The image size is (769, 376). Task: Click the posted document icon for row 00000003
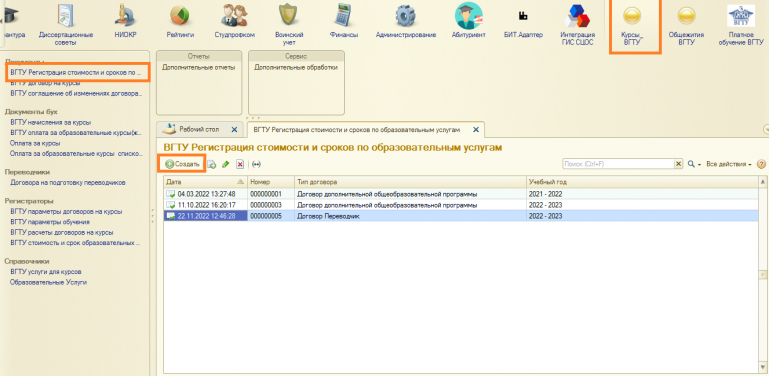point(171,205)
